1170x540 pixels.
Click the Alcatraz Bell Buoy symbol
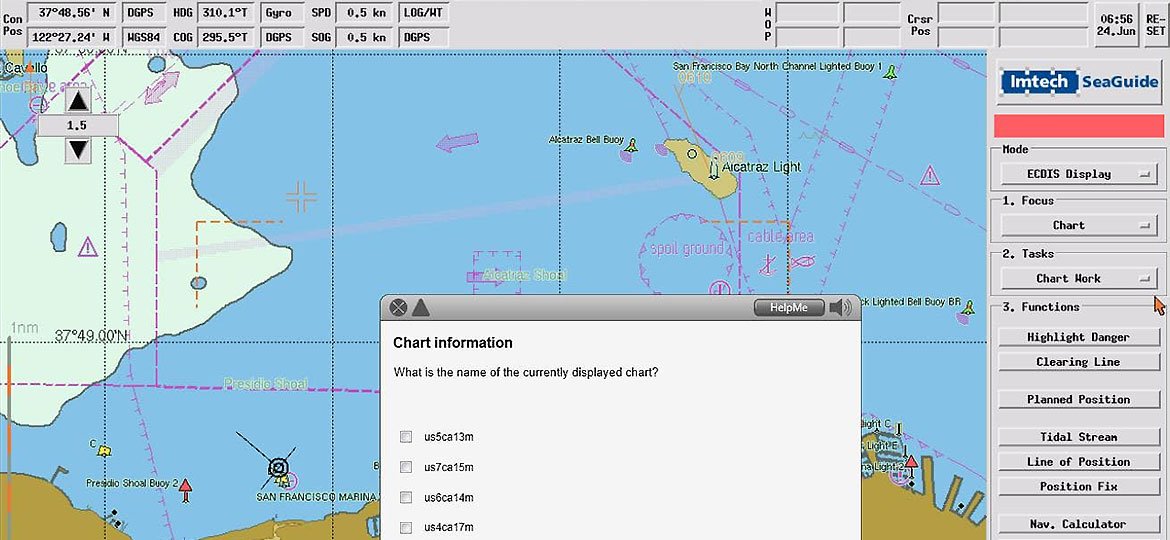pos(631,149)
